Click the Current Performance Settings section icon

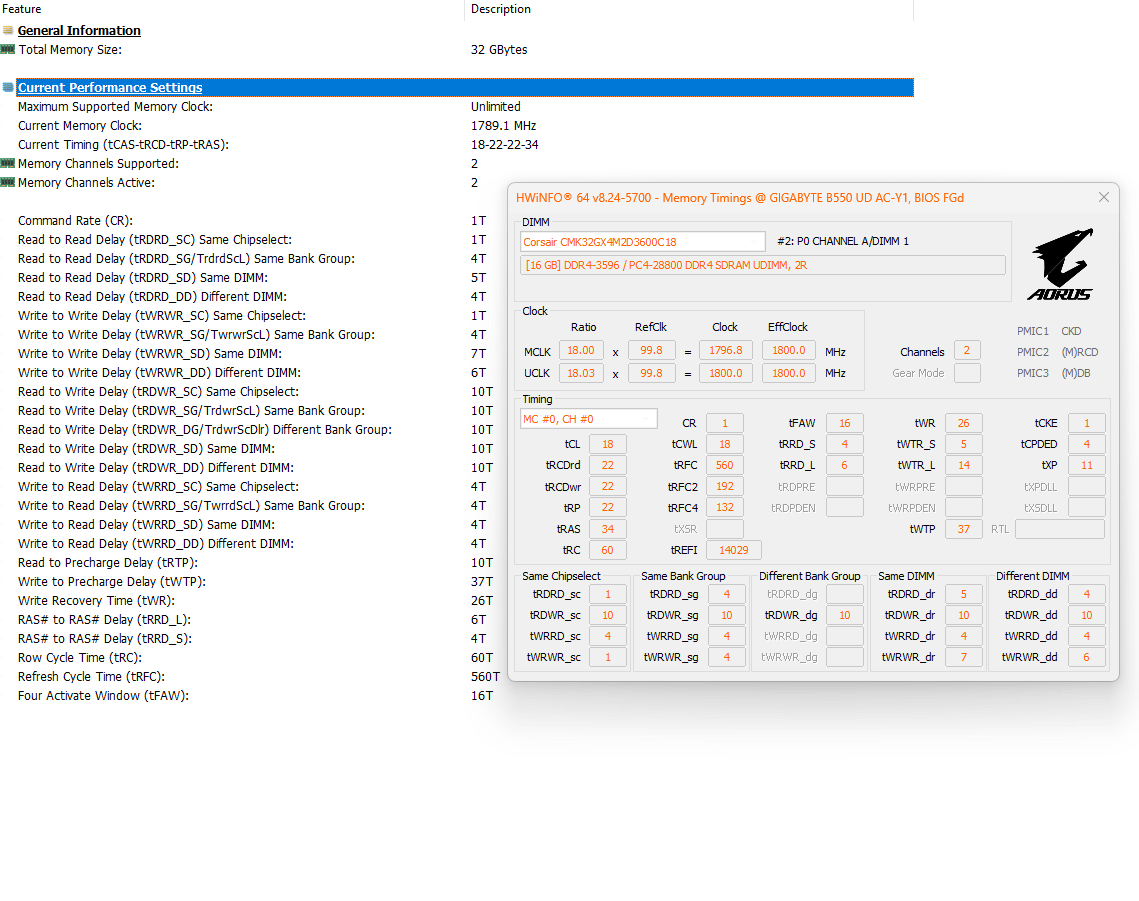pos(8,87)
